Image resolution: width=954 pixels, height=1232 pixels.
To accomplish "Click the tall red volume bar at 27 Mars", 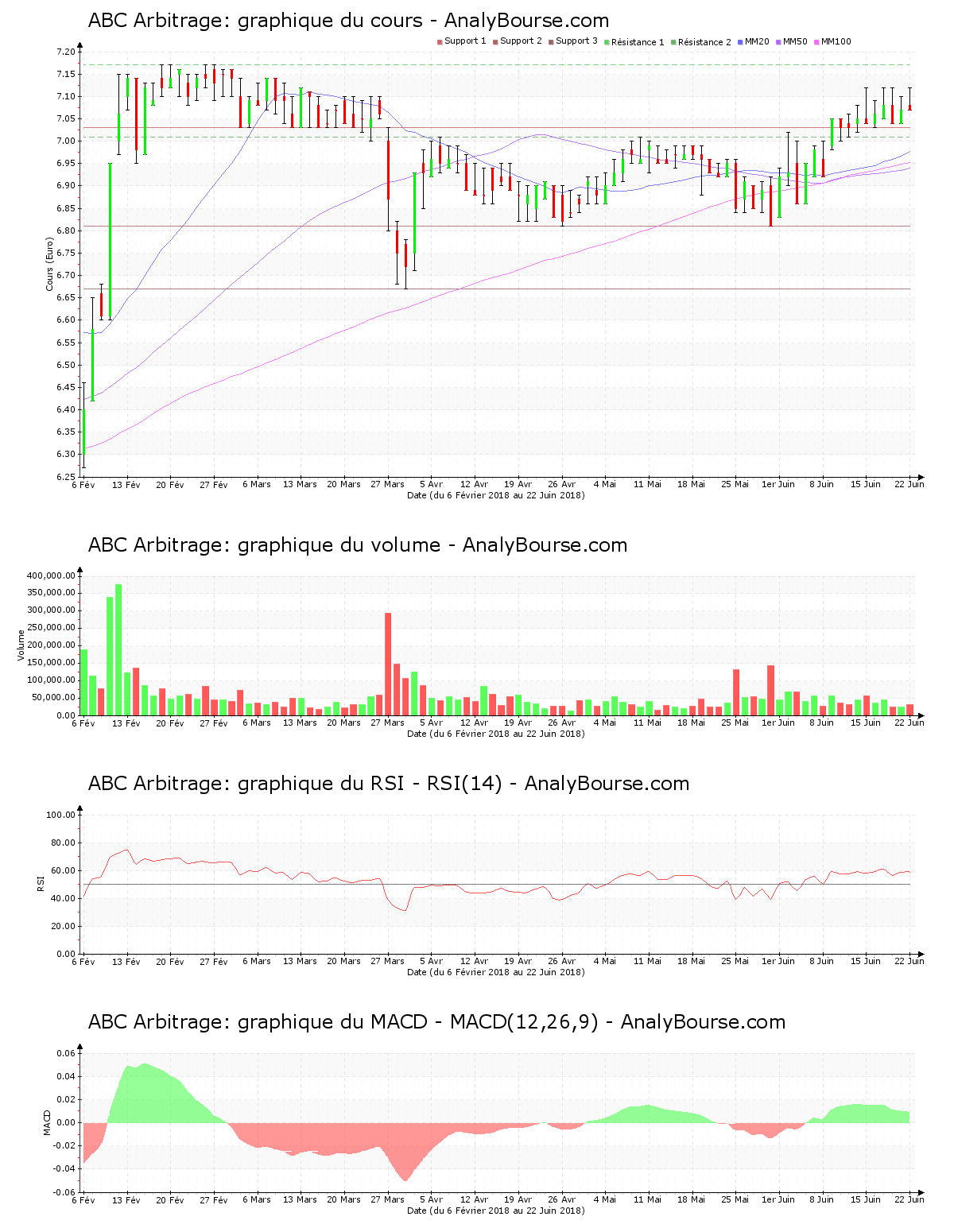I will click(388, 664).
